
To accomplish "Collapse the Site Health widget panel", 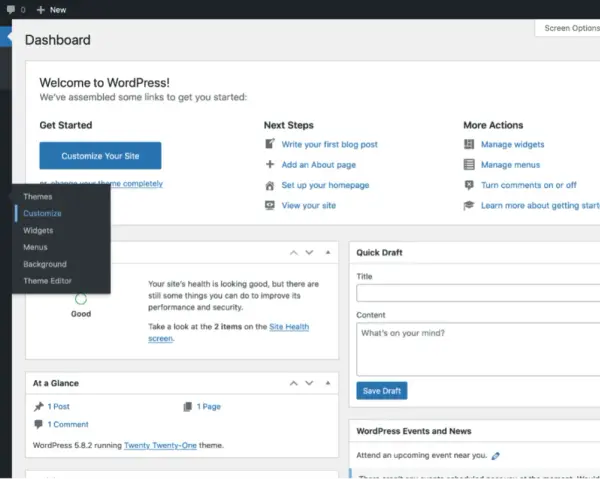I will (x=328, y=253).
